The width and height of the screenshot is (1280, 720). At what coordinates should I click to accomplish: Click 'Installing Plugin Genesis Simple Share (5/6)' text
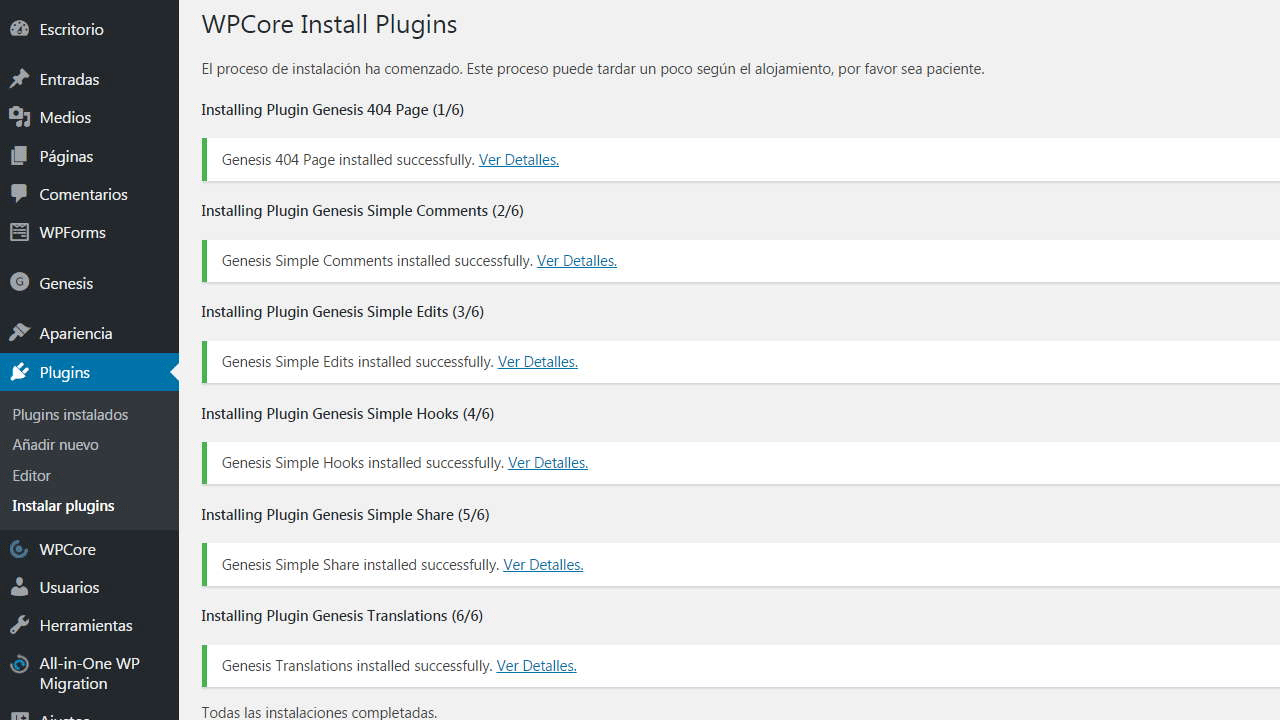[345, 515]
